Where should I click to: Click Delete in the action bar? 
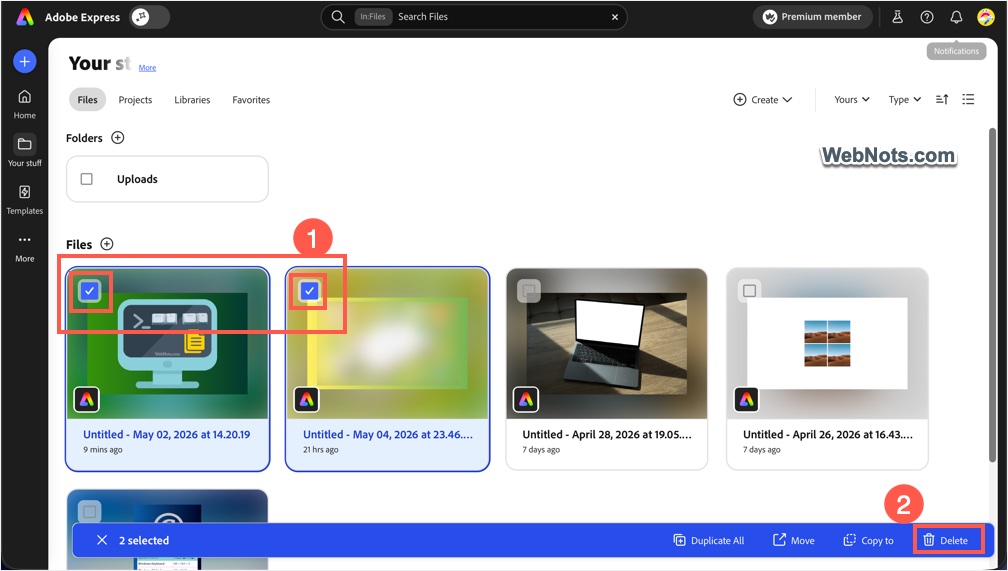(x=948, y=540)
